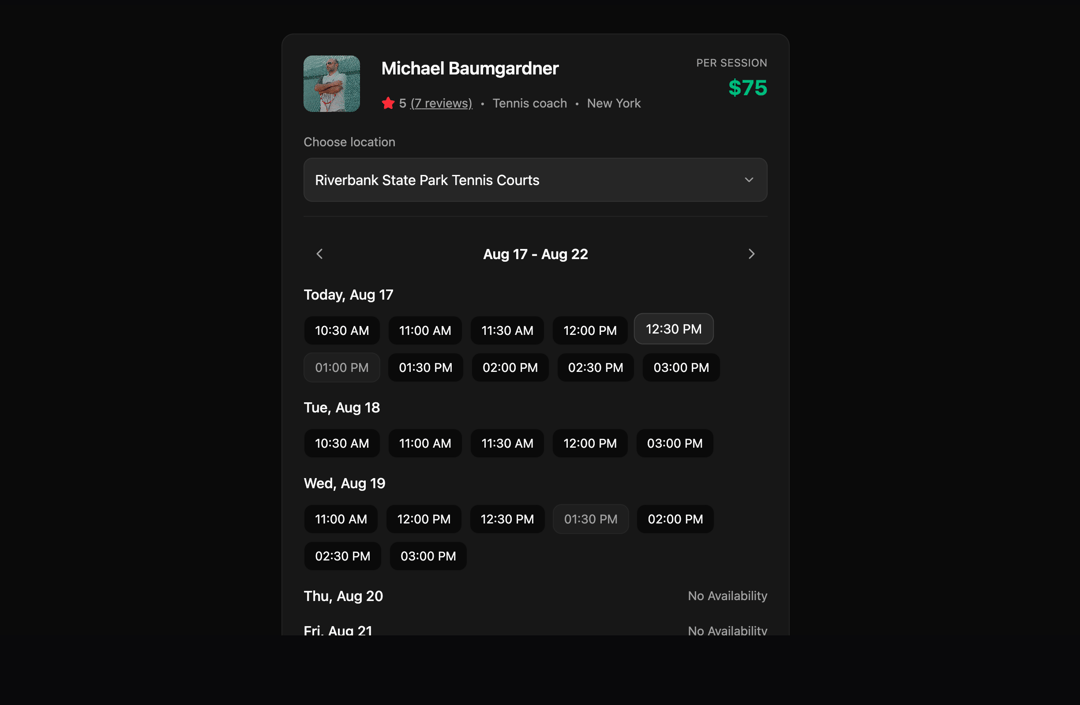Open Michael Baumgardner's profile photo

[x=332, y=84]
